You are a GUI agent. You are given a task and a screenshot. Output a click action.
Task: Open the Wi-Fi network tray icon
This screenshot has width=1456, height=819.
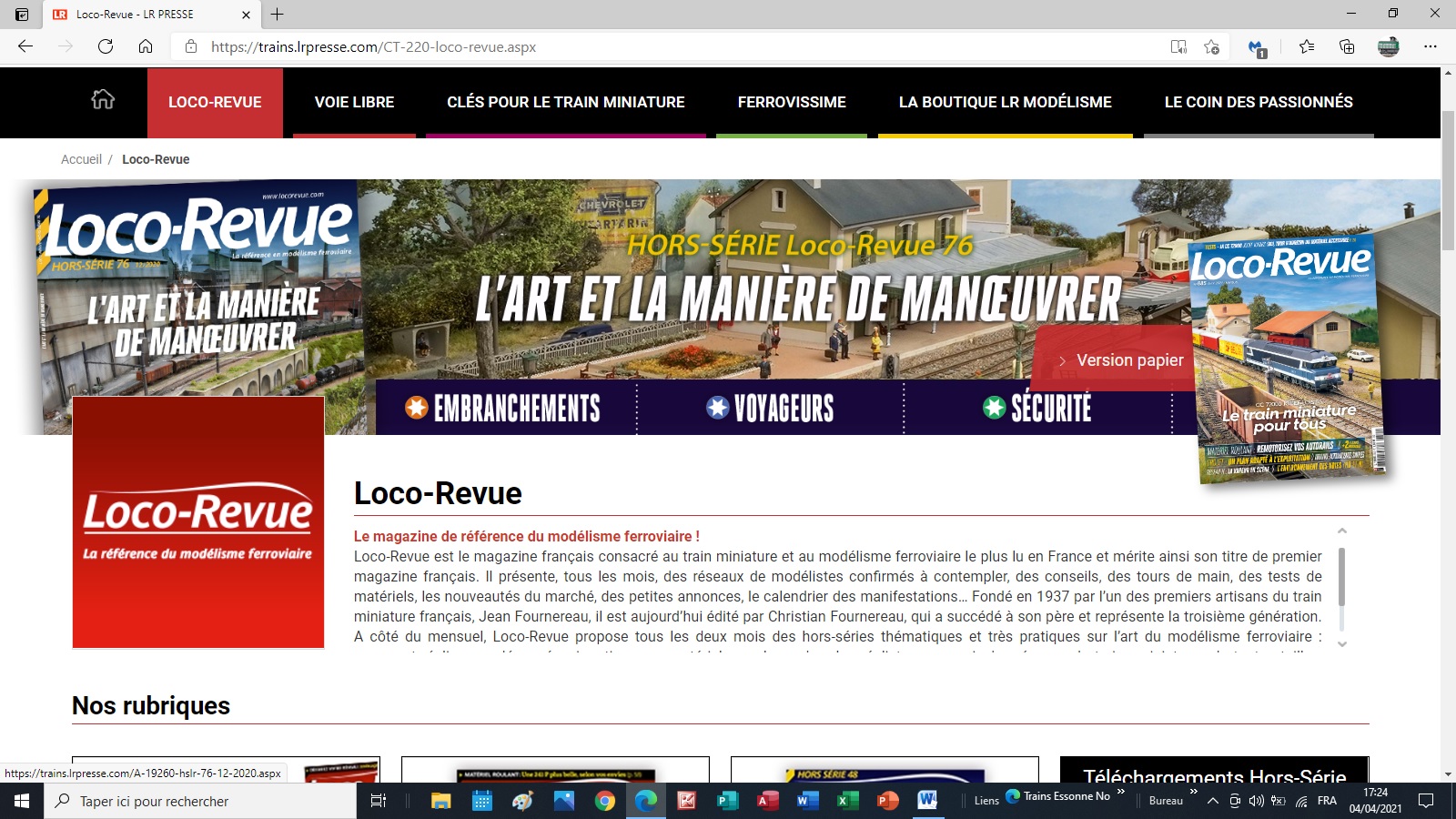tap(1301, 801)
